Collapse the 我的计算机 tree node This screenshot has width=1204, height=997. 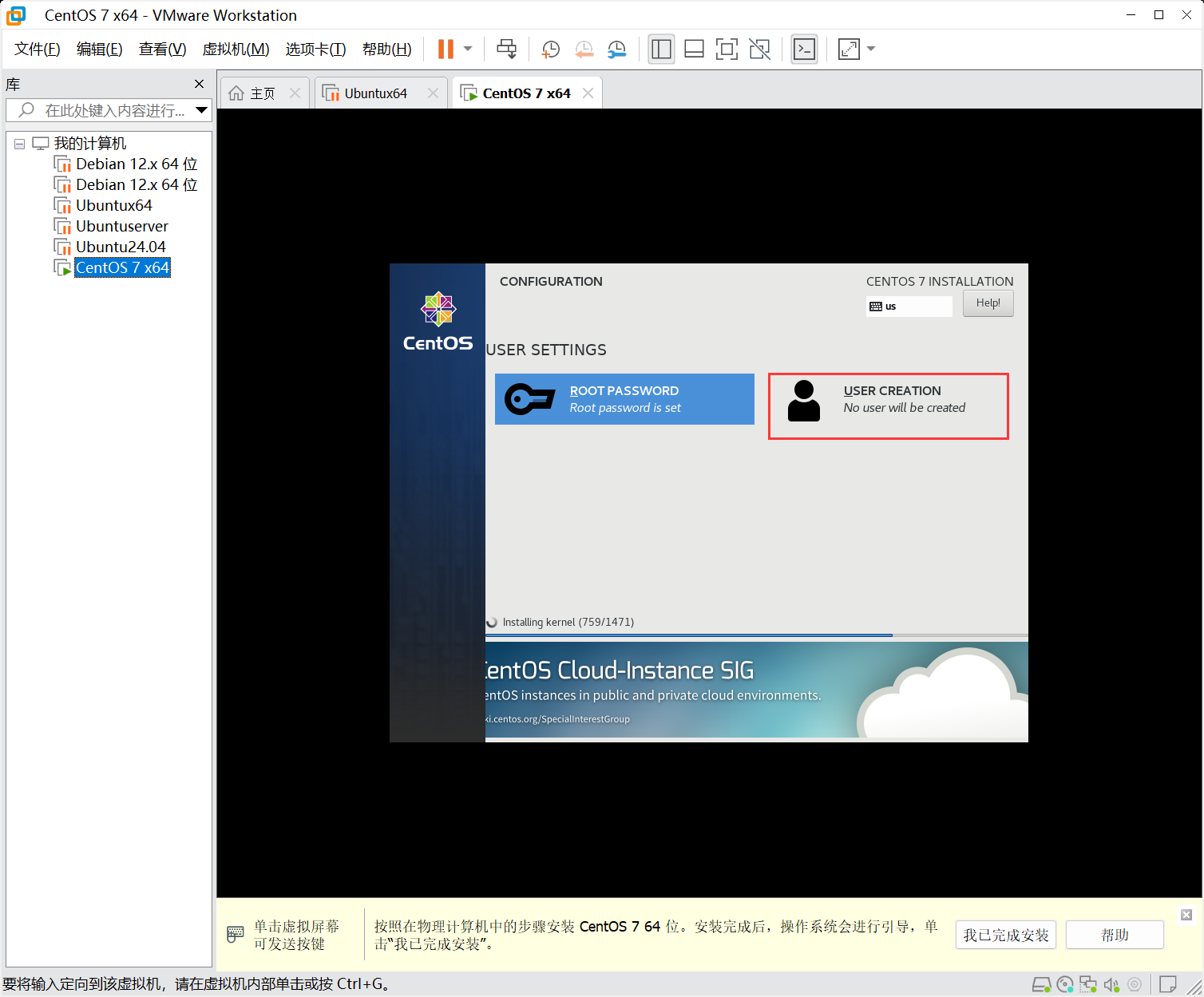tap(19, 144)
